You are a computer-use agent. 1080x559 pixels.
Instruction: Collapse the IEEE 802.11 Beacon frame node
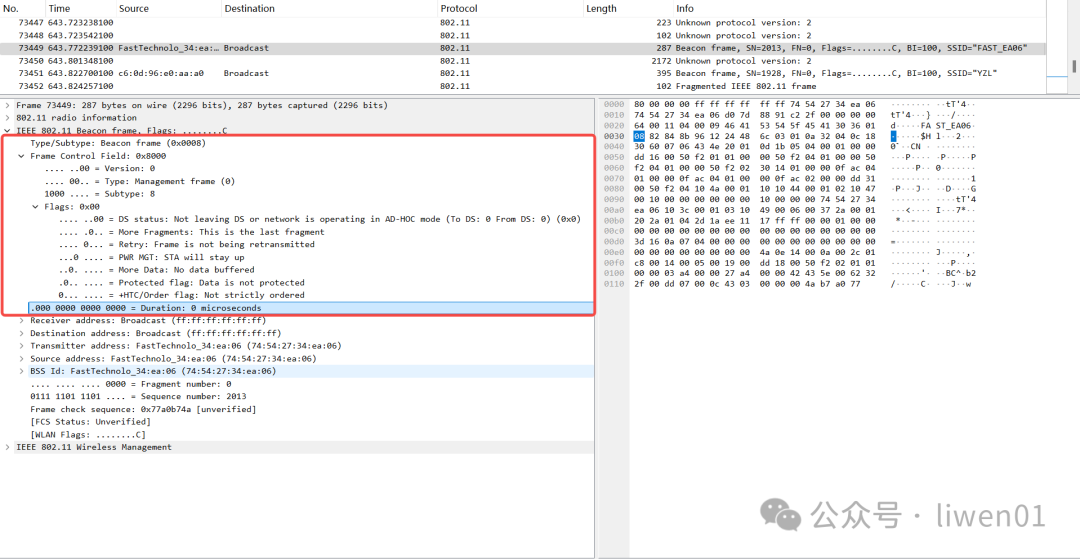8,131
